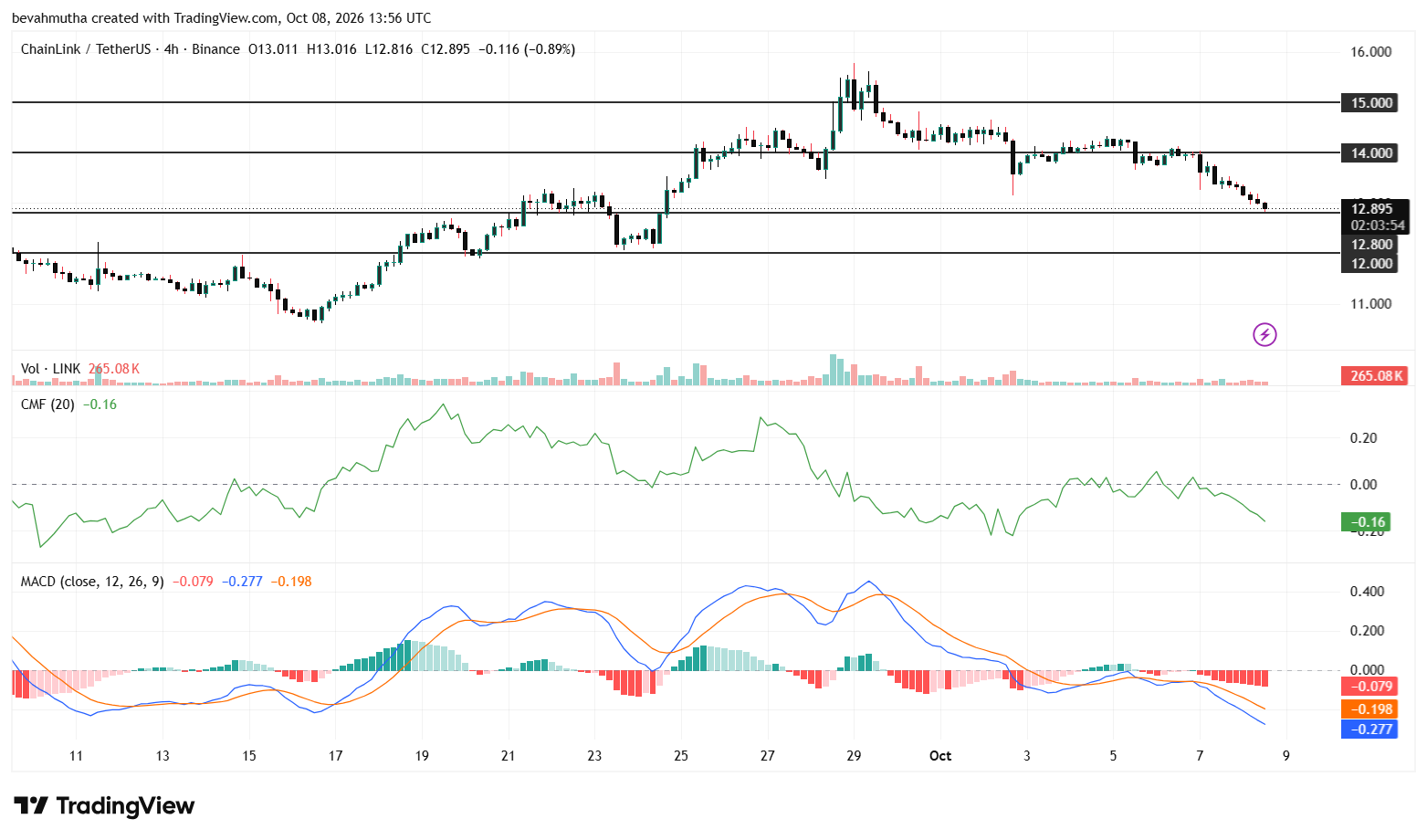Click the close price C12.895 in header

coord(445,49)
